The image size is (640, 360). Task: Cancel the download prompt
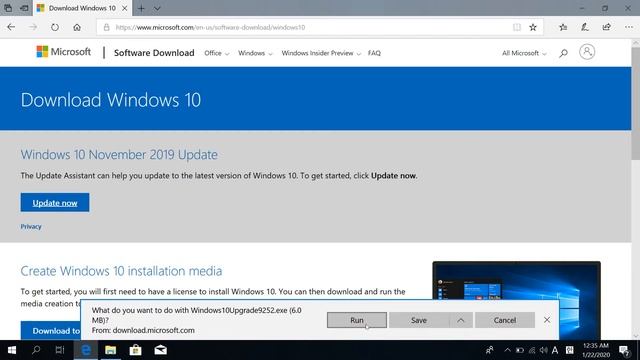pyautogui.click(x=505, y=320)
